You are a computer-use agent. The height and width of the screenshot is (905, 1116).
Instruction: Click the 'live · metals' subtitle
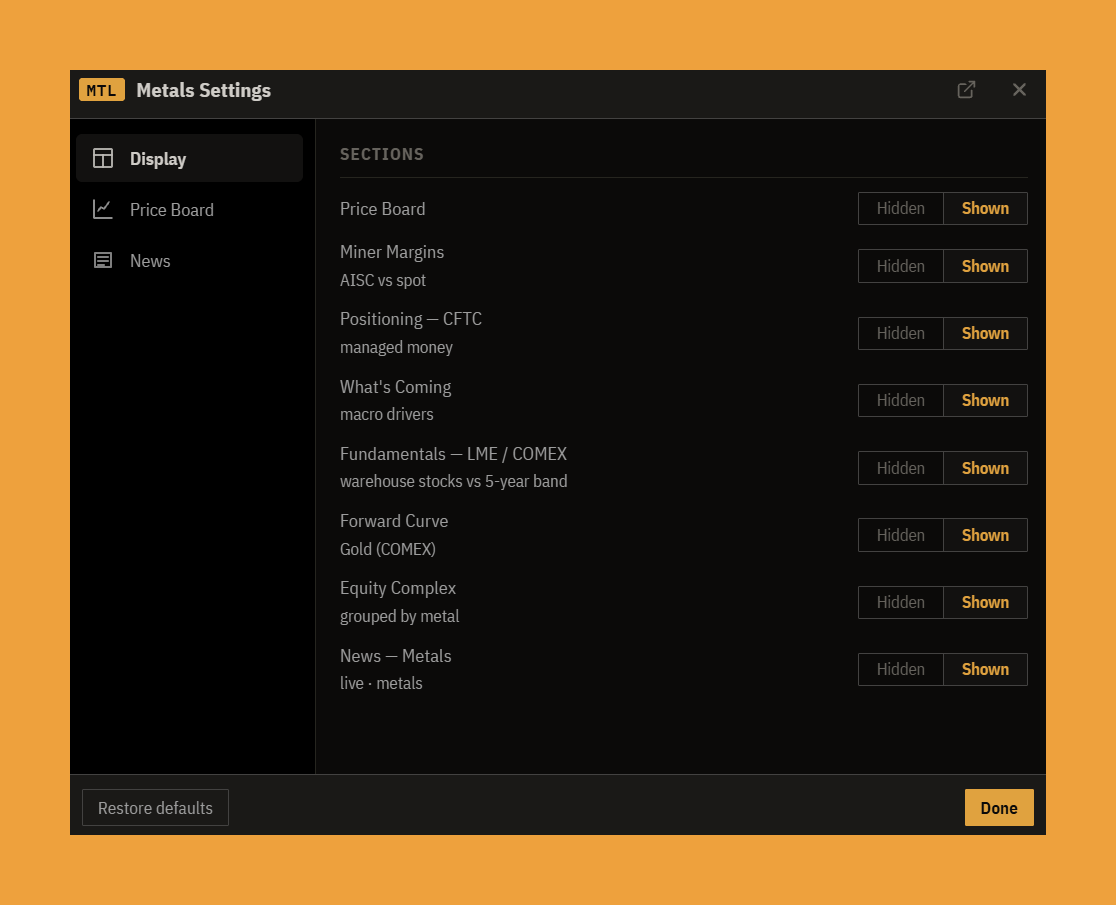click(x=381, y=683)
